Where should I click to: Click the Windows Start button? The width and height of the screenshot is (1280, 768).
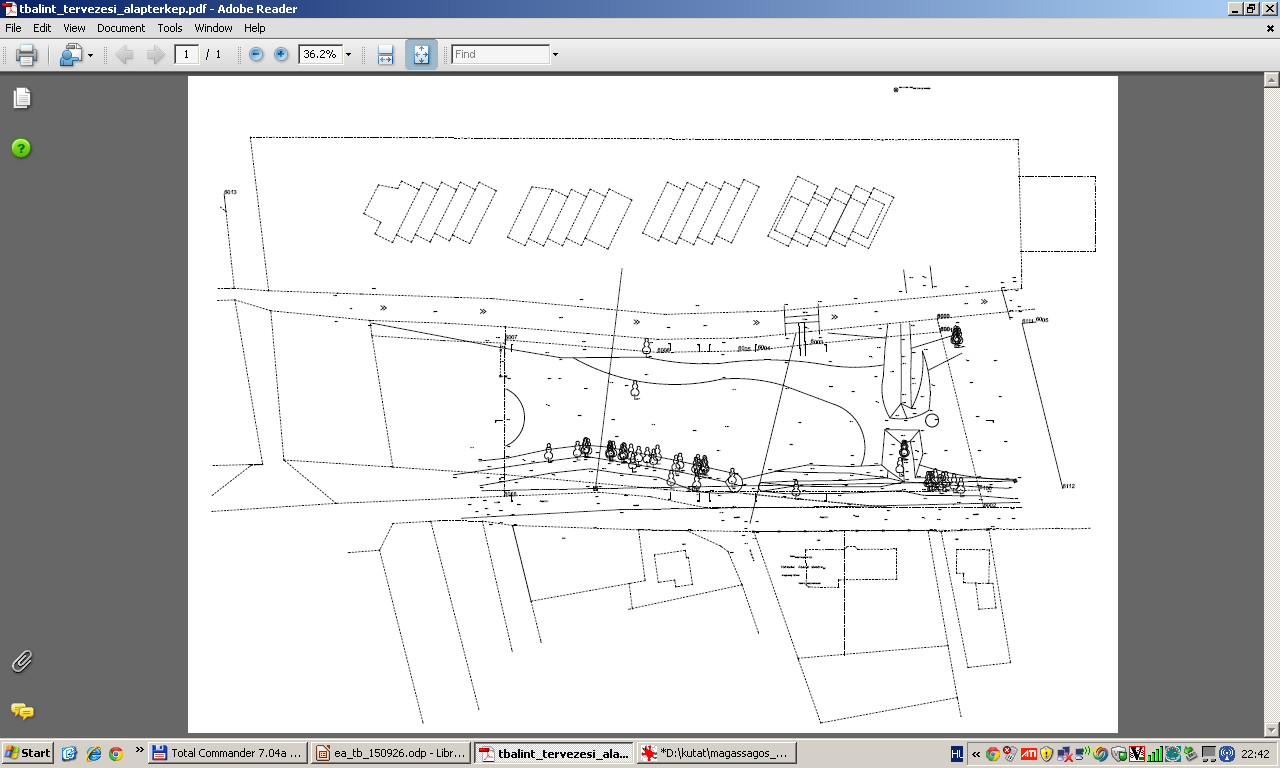[28, 753]
